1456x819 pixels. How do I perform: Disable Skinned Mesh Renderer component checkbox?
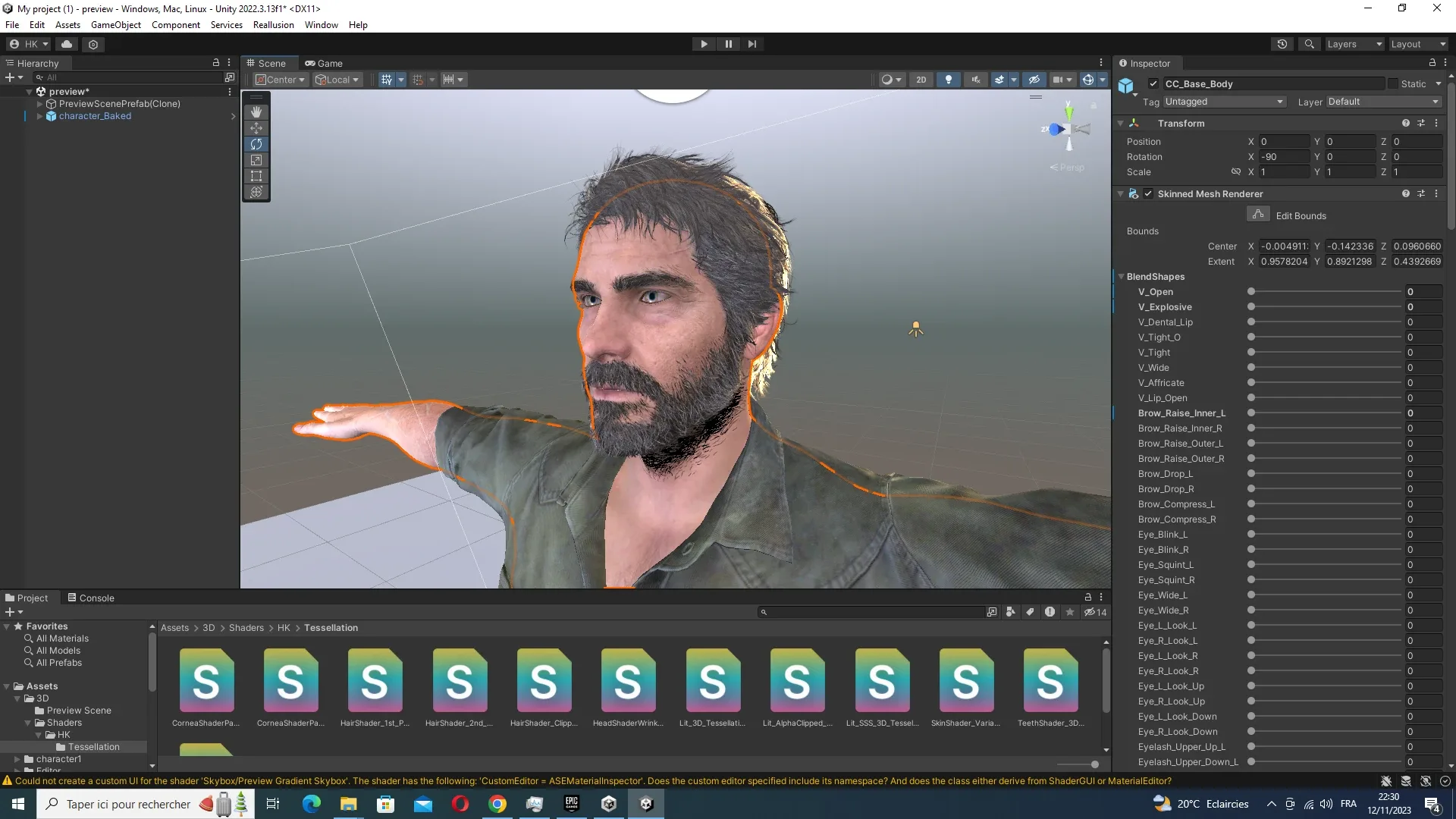coord(1148,194)
